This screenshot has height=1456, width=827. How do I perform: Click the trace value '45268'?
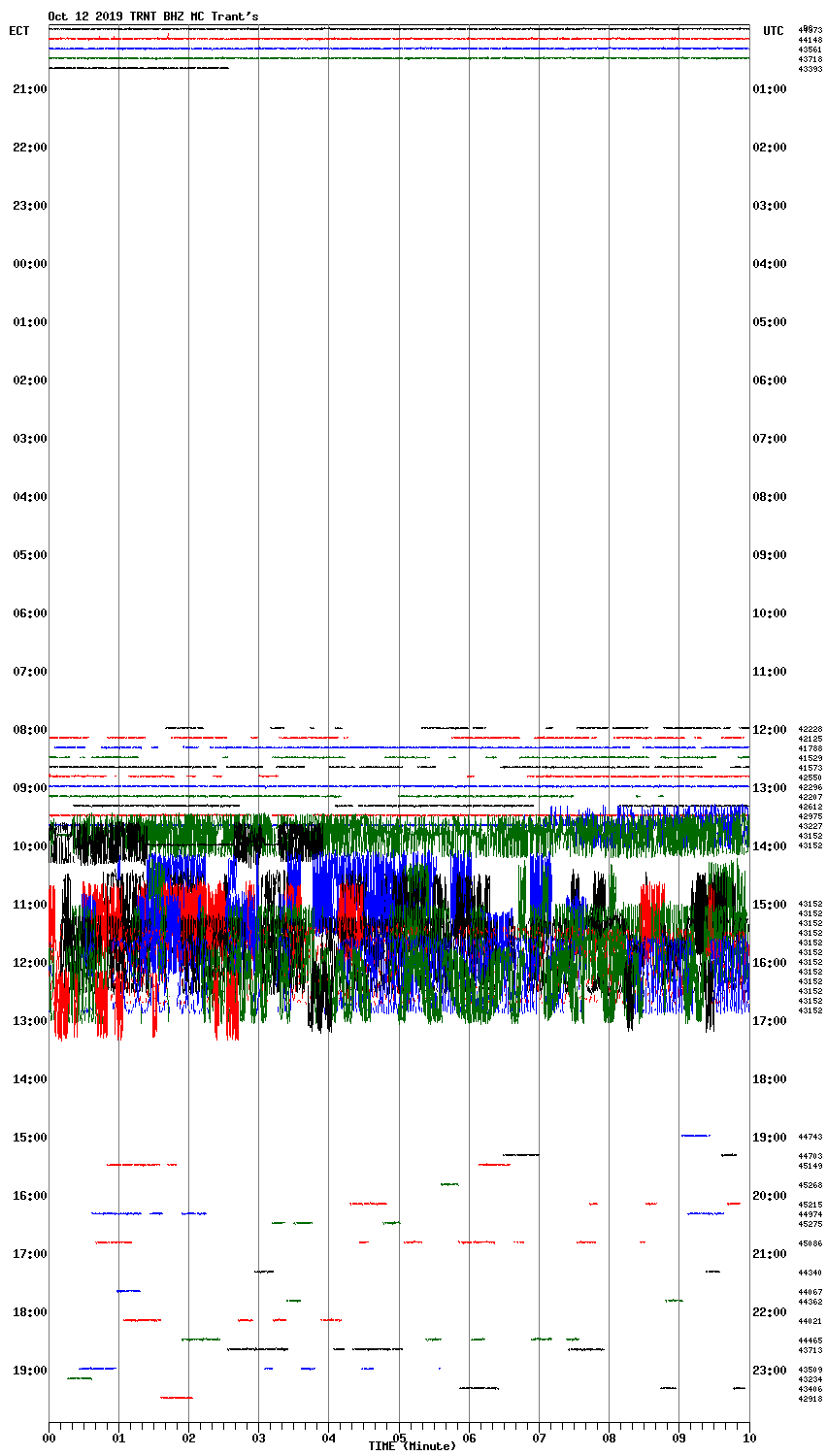click(x=810, y=1185)
